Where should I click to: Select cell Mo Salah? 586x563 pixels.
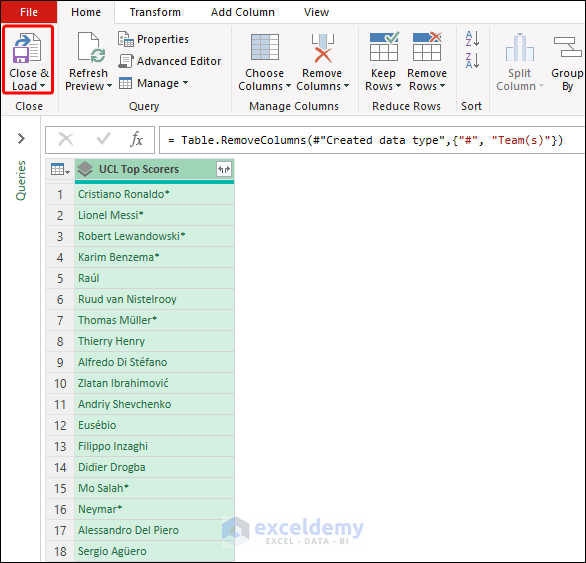(154, 488)
